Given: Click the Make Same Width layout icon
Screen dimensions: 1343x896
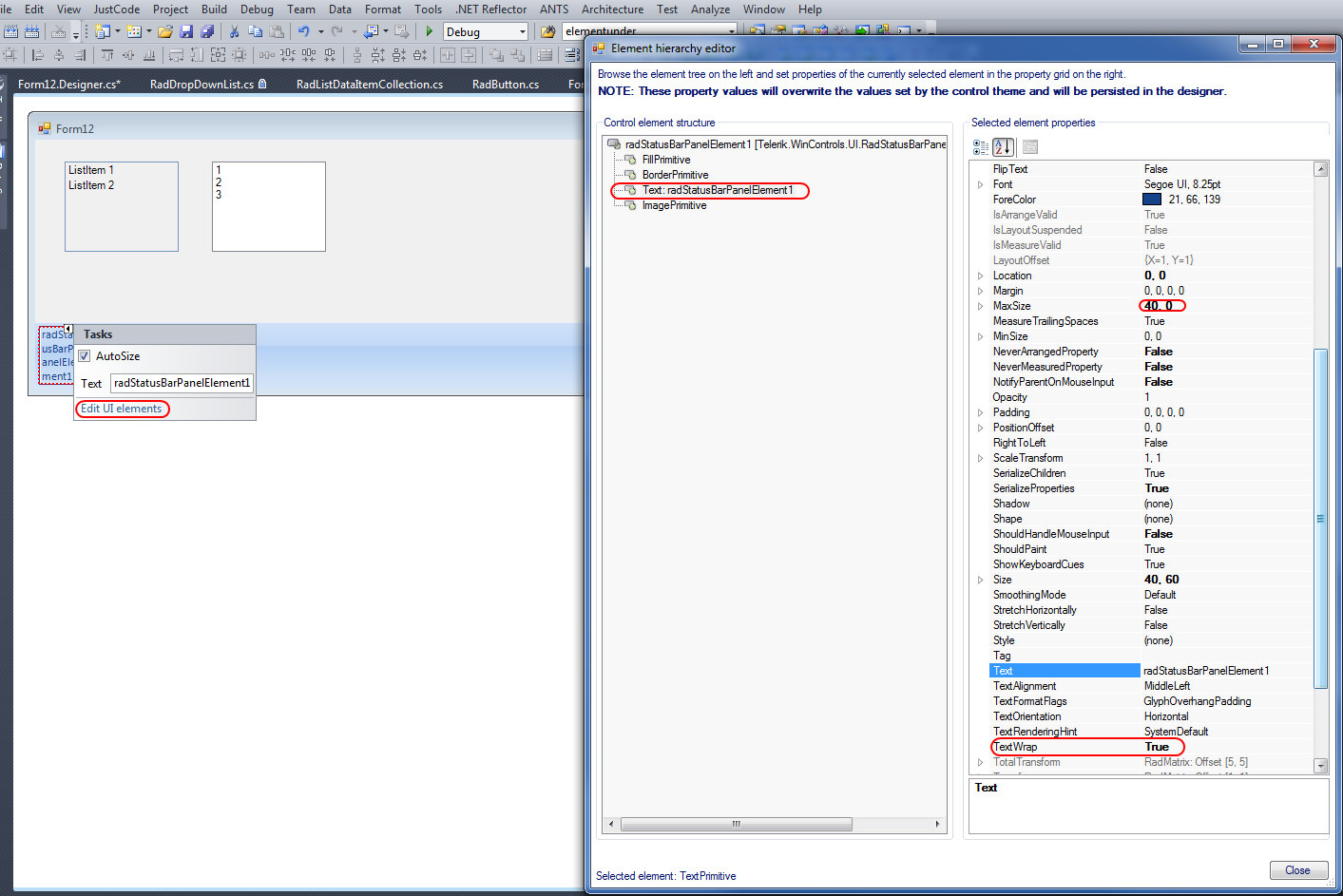Looking at the screenshot, I should click(176, 55).
